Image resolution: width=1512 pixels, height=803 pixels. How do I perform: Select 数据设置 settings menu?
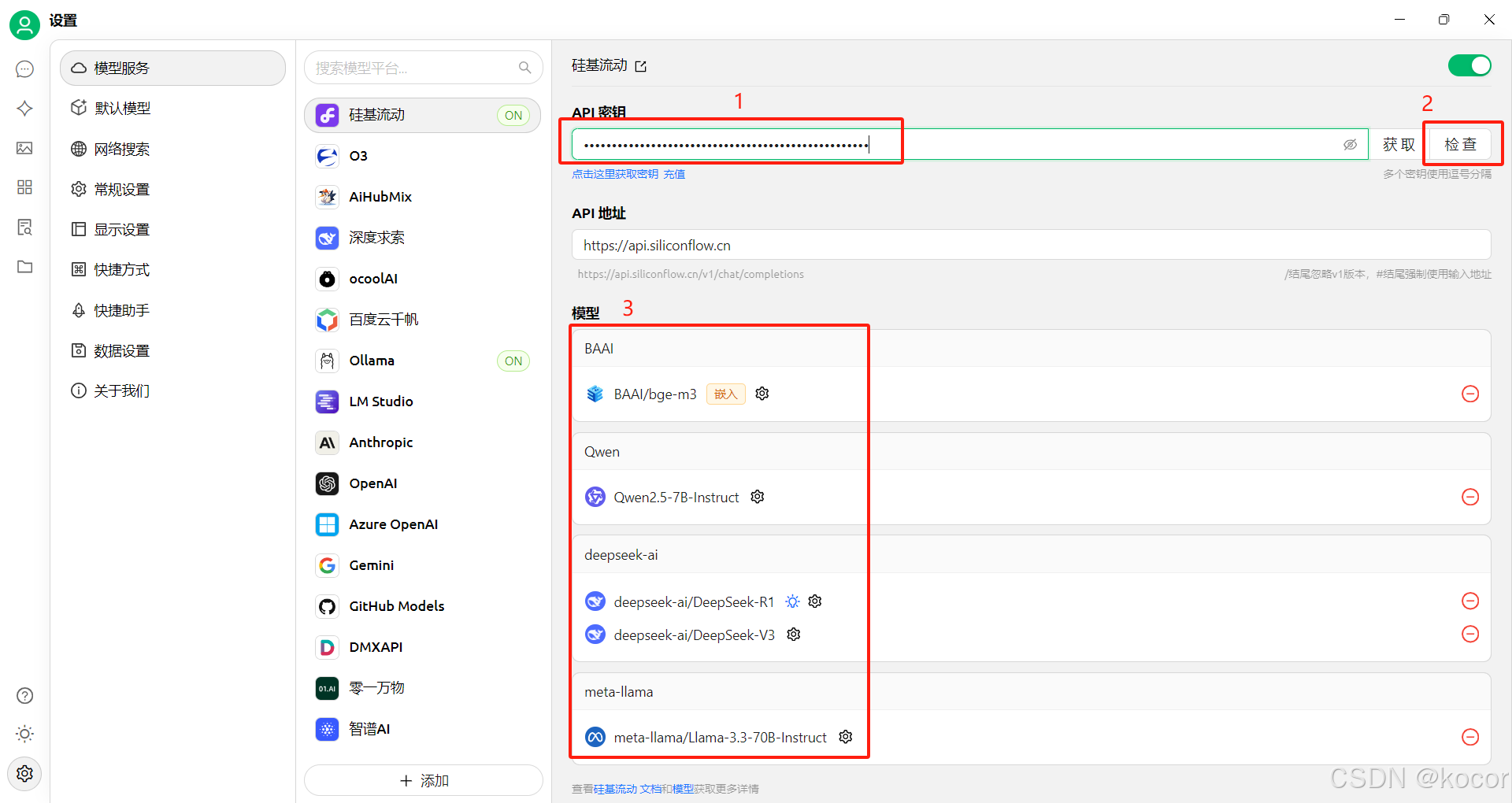coord(172,350)
